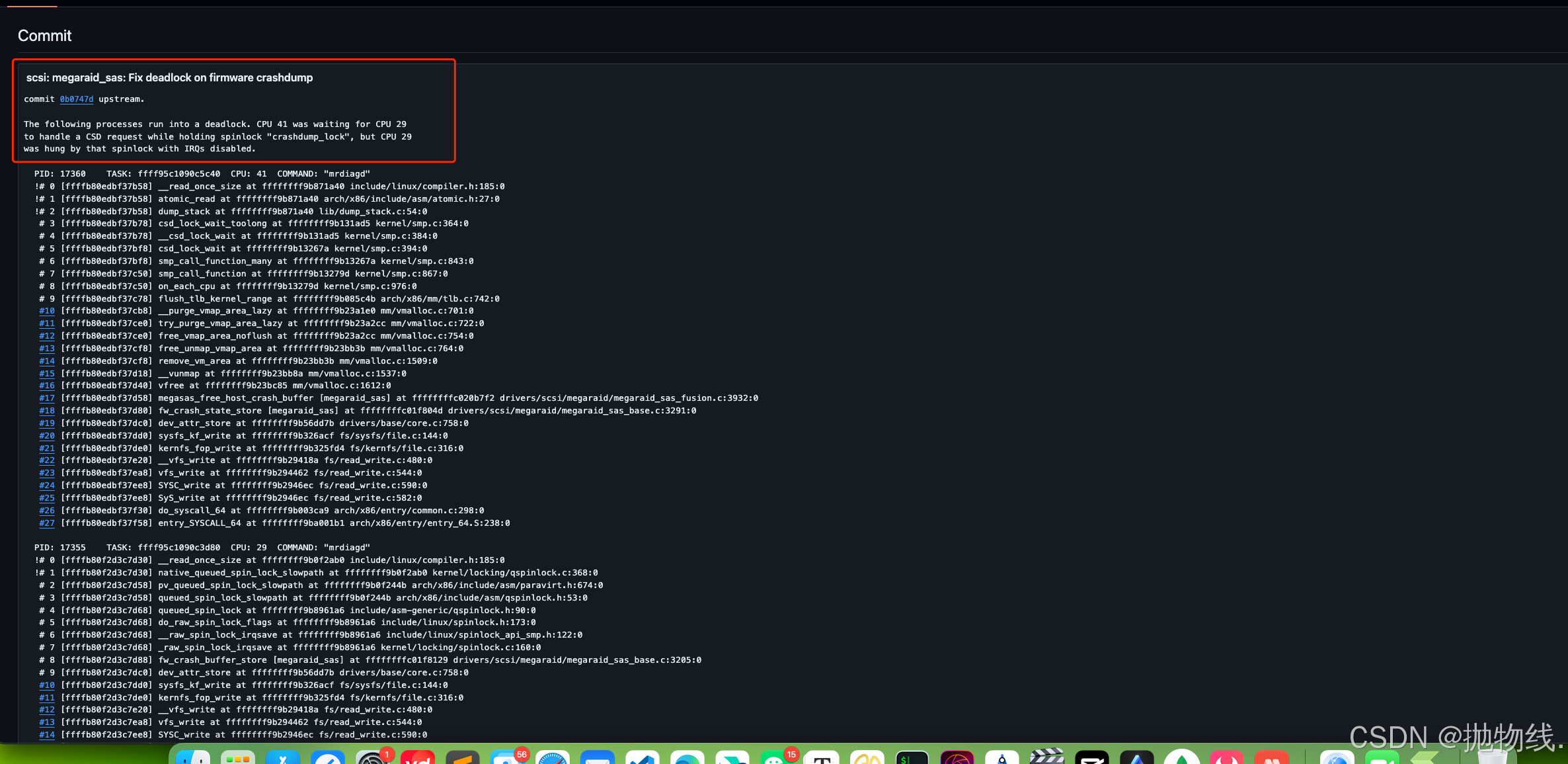Click the _raw_spin_lock_irqsave frame at kernel/locking/spinlock.c
This screenshot has height=764, width=1568.
pyautogui.click(x=290, y=648)
